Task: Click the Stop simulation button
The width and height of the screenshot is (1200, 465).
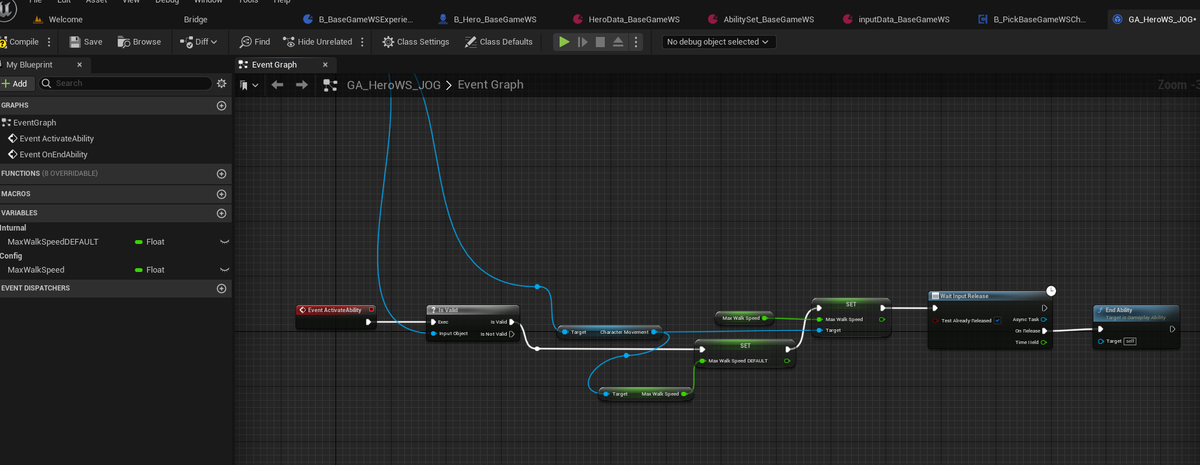Action: click(600, 42)
